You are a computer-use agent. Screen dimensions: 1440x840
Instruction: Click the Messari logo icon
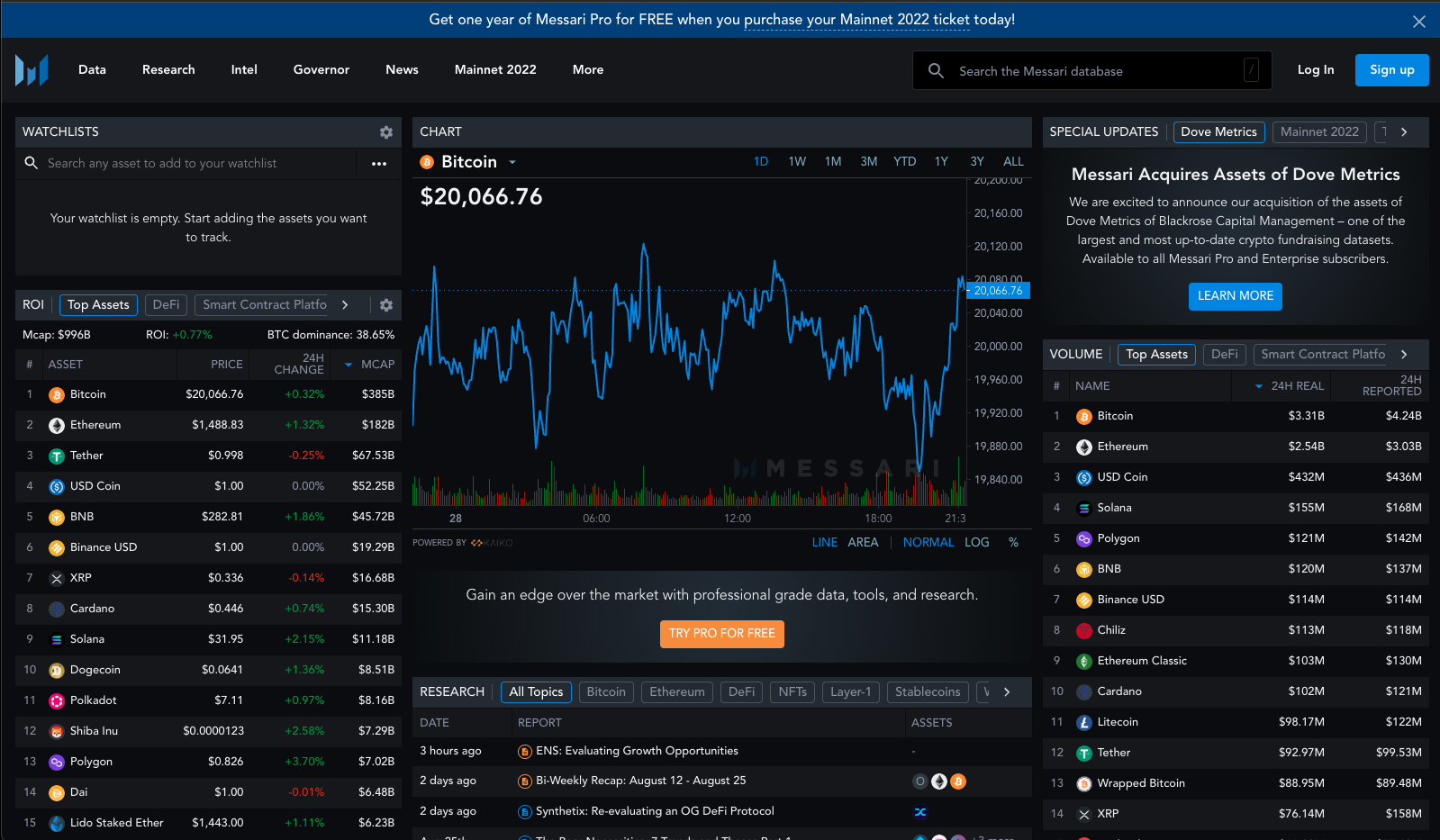point(32,69)
